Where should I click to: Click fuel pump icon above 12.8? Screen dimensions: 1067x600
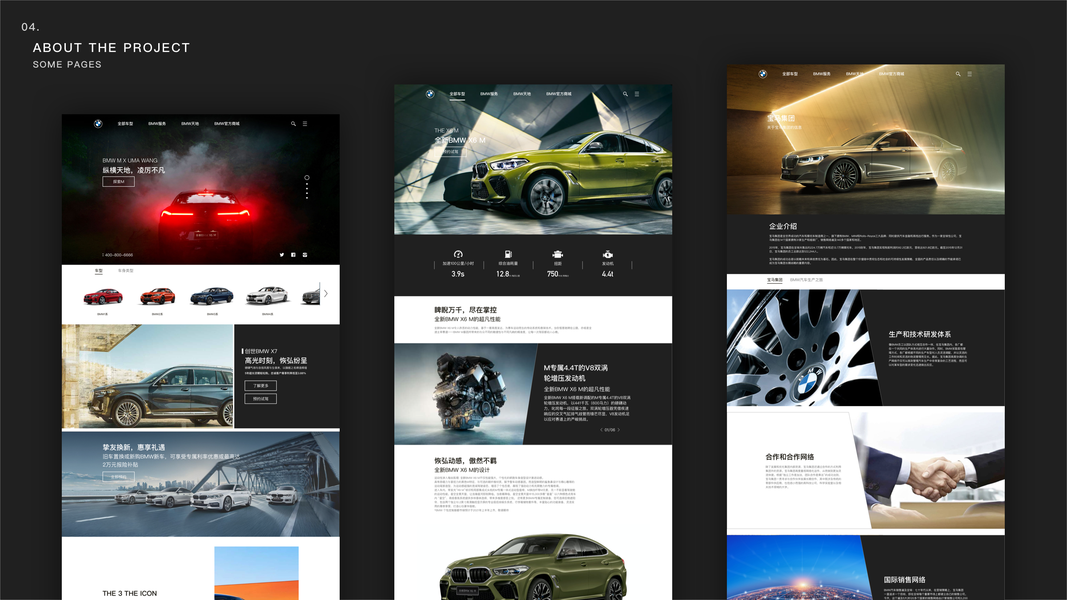click(508, 254)
